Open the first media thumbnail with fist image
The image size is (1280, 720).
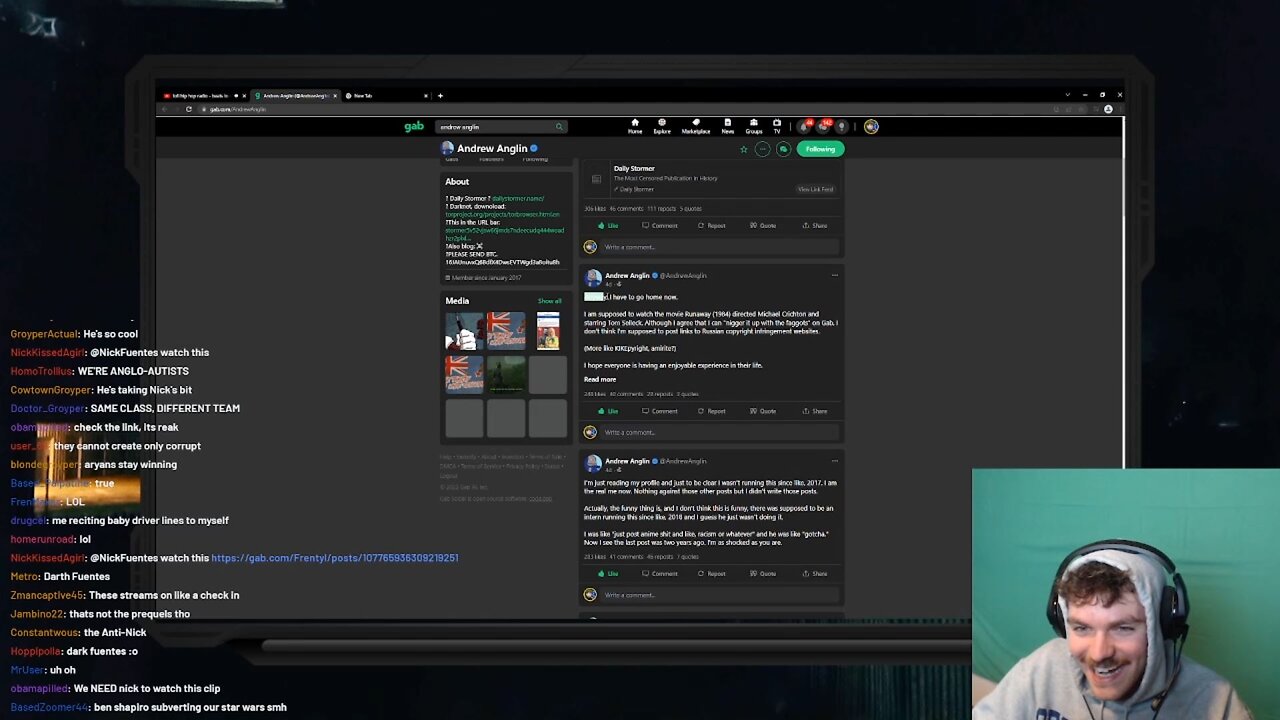point(464,331)
